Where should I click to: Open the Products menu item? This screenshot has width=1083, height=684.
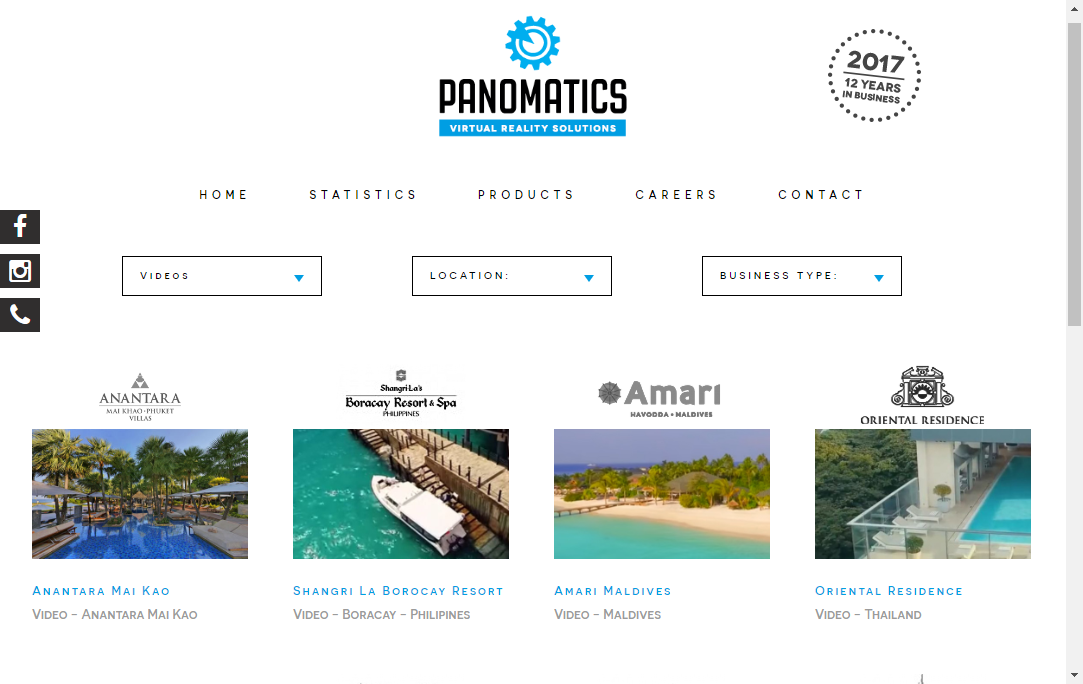[x=526, y=195]
